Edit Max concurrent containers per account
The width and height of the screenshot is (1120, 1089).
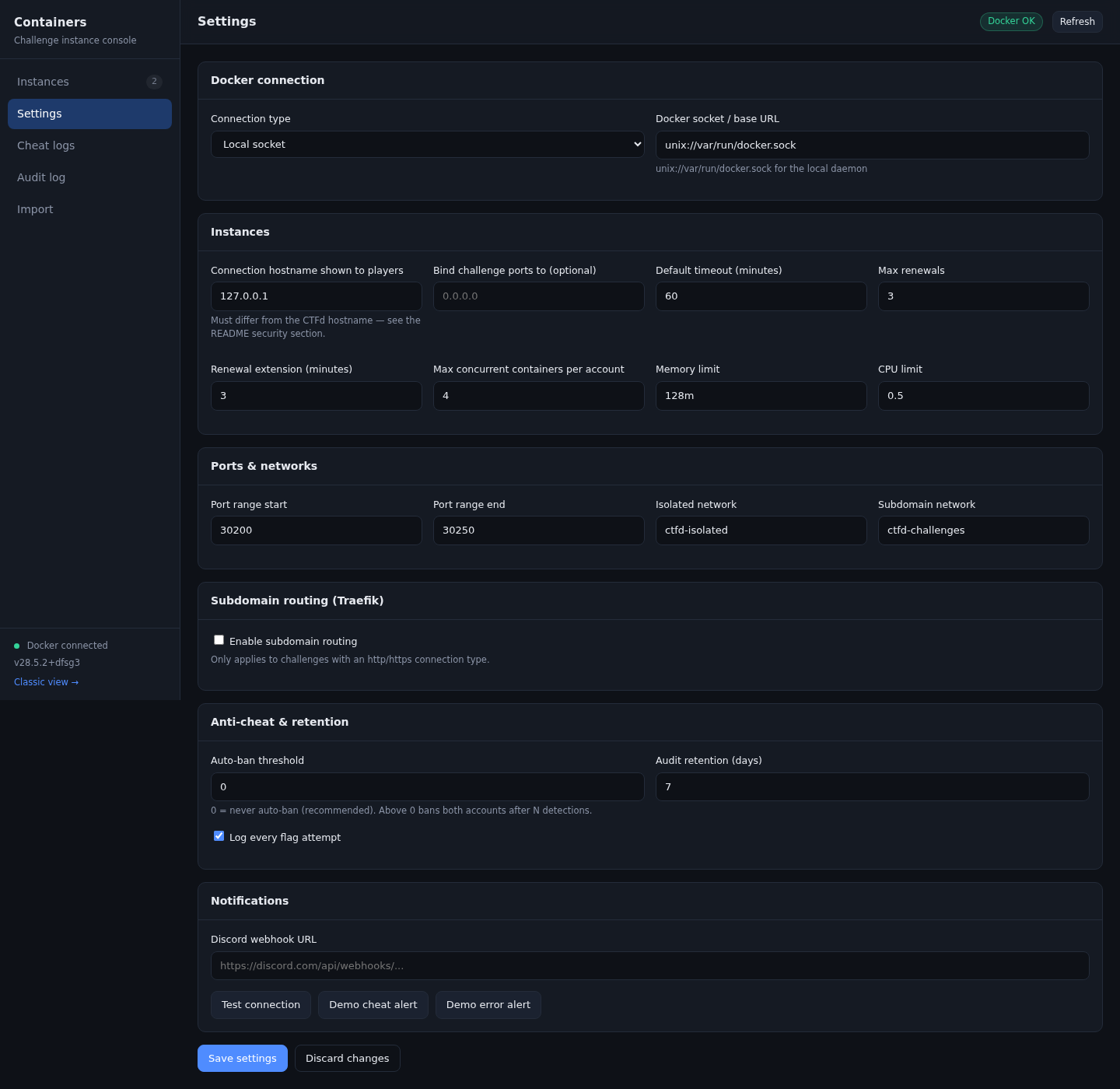pos(539,396)
